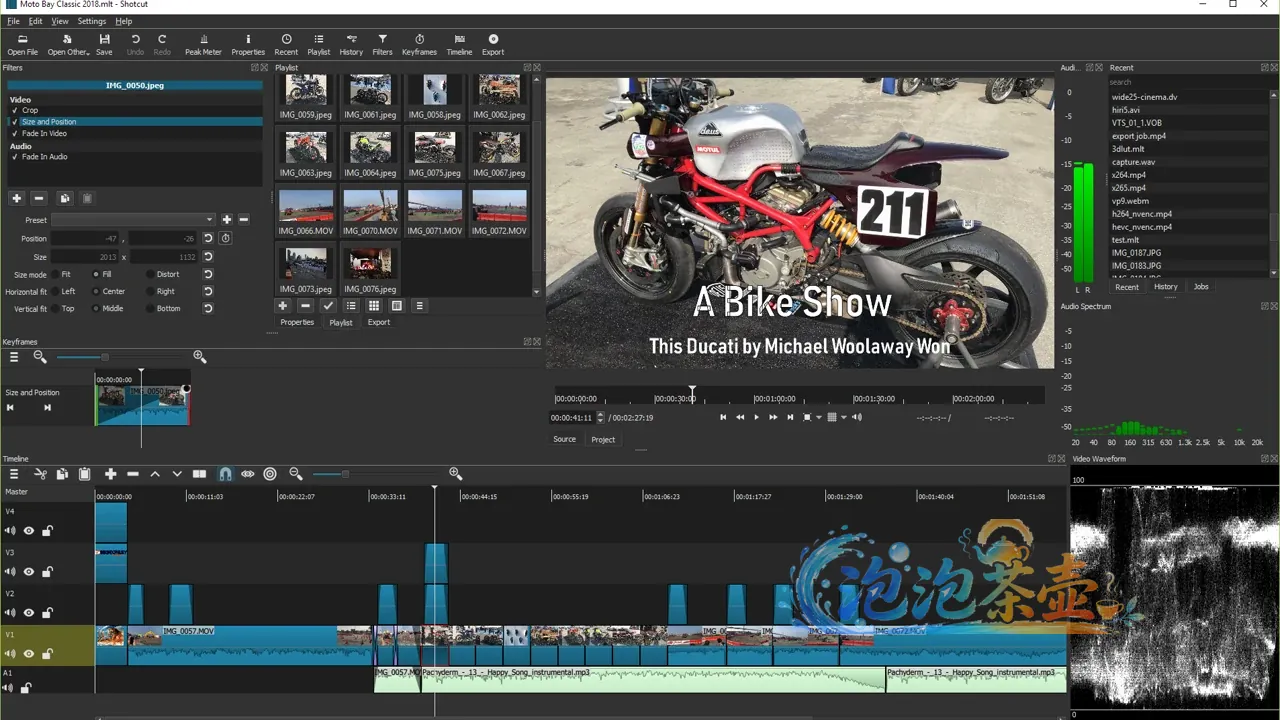Show the Keyframes panel via toolbar
Viewport: 1280px width, 720px height.
419,45
